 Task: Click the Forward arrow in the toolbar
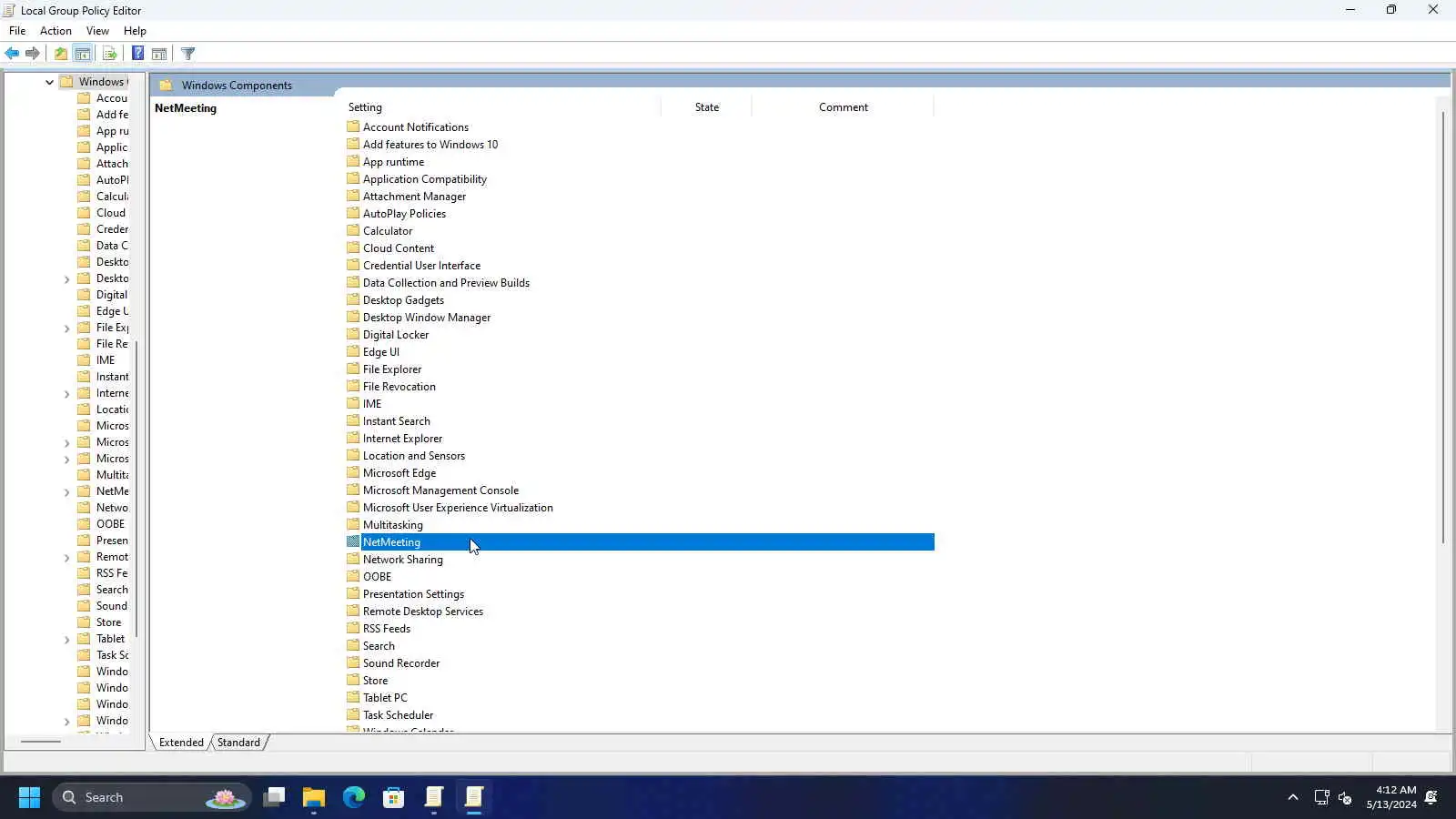pos(33,54)
